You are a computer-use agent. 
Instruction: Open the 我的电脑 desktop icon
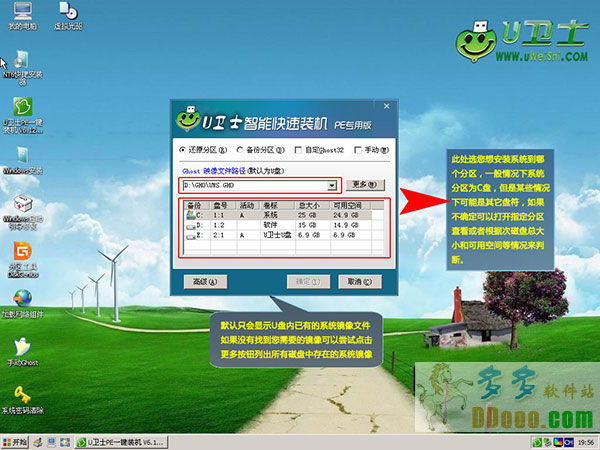point(23,15)
